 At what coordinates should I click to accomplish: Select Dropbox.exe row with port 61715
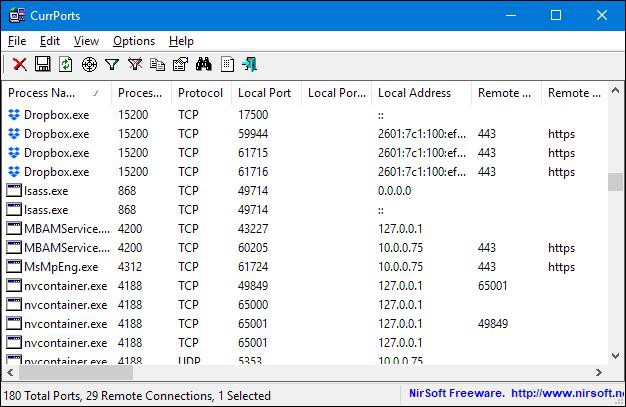305,153
